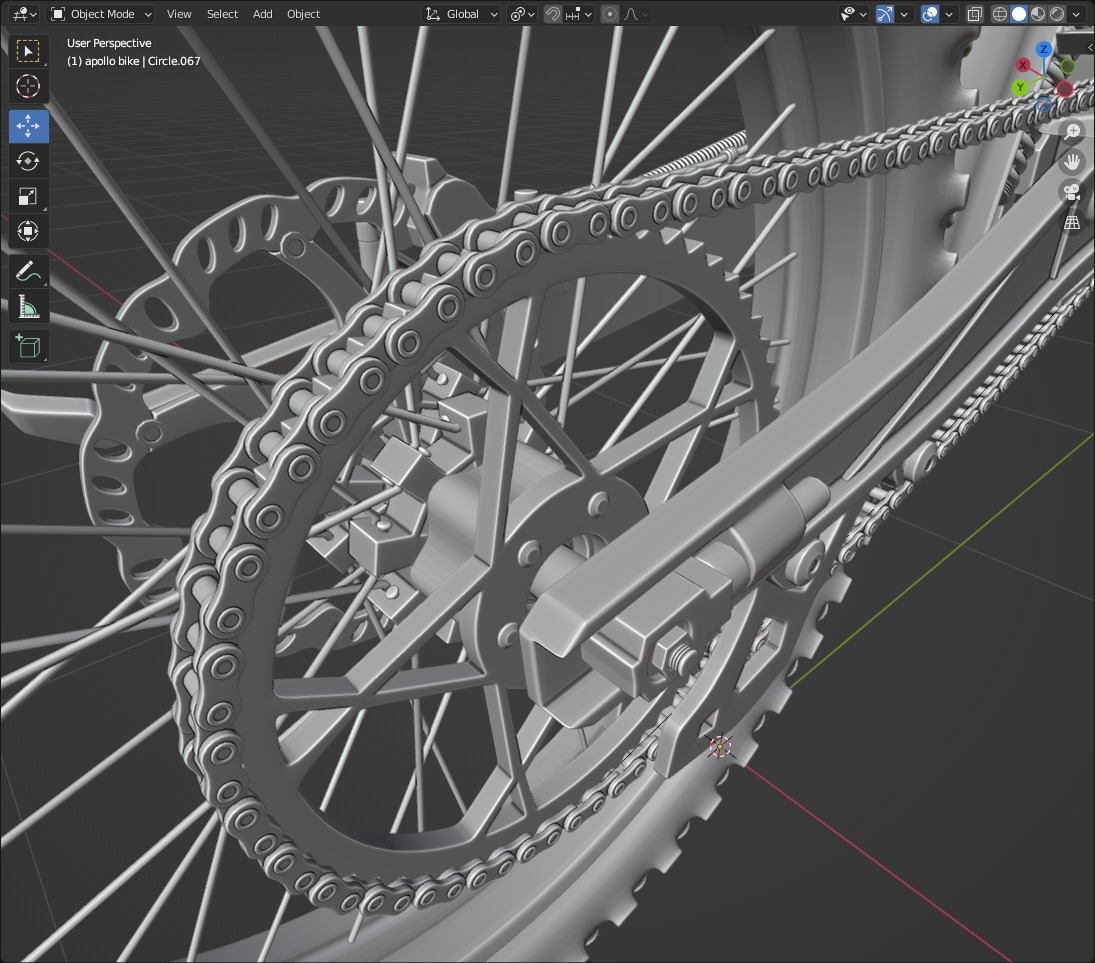Toggle viewport gizmos visibility
Viewport: 1095px width, 963px height.
coord(885,14)
